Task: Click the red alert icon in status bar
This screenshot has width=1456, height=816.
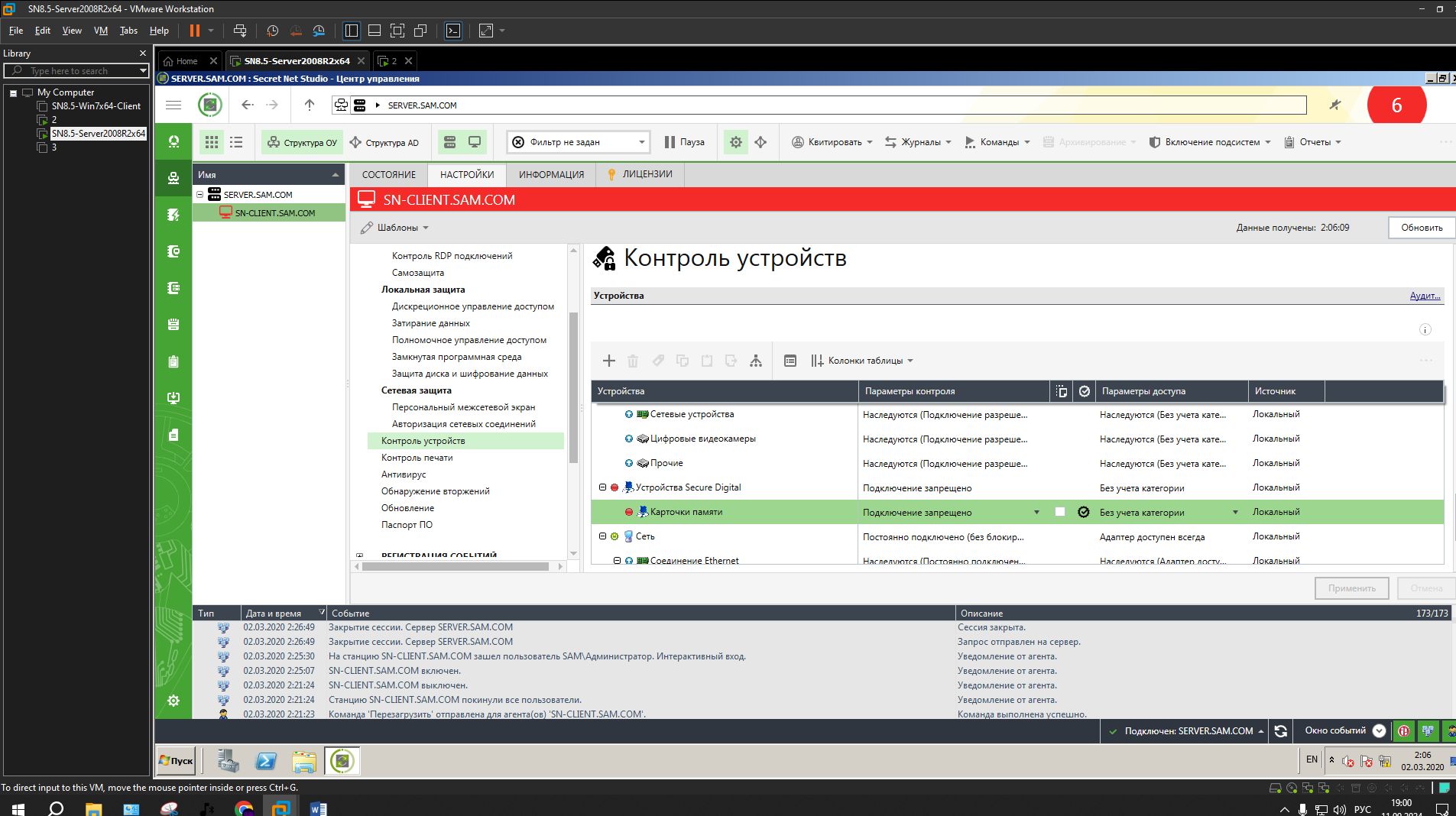Action: 1404,731
